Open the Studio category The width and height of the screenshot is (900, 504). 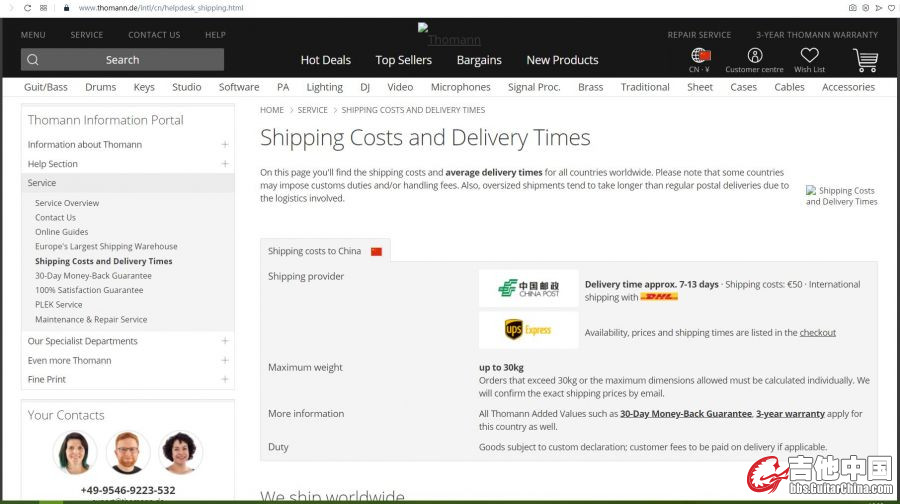(x=187, y=87)
